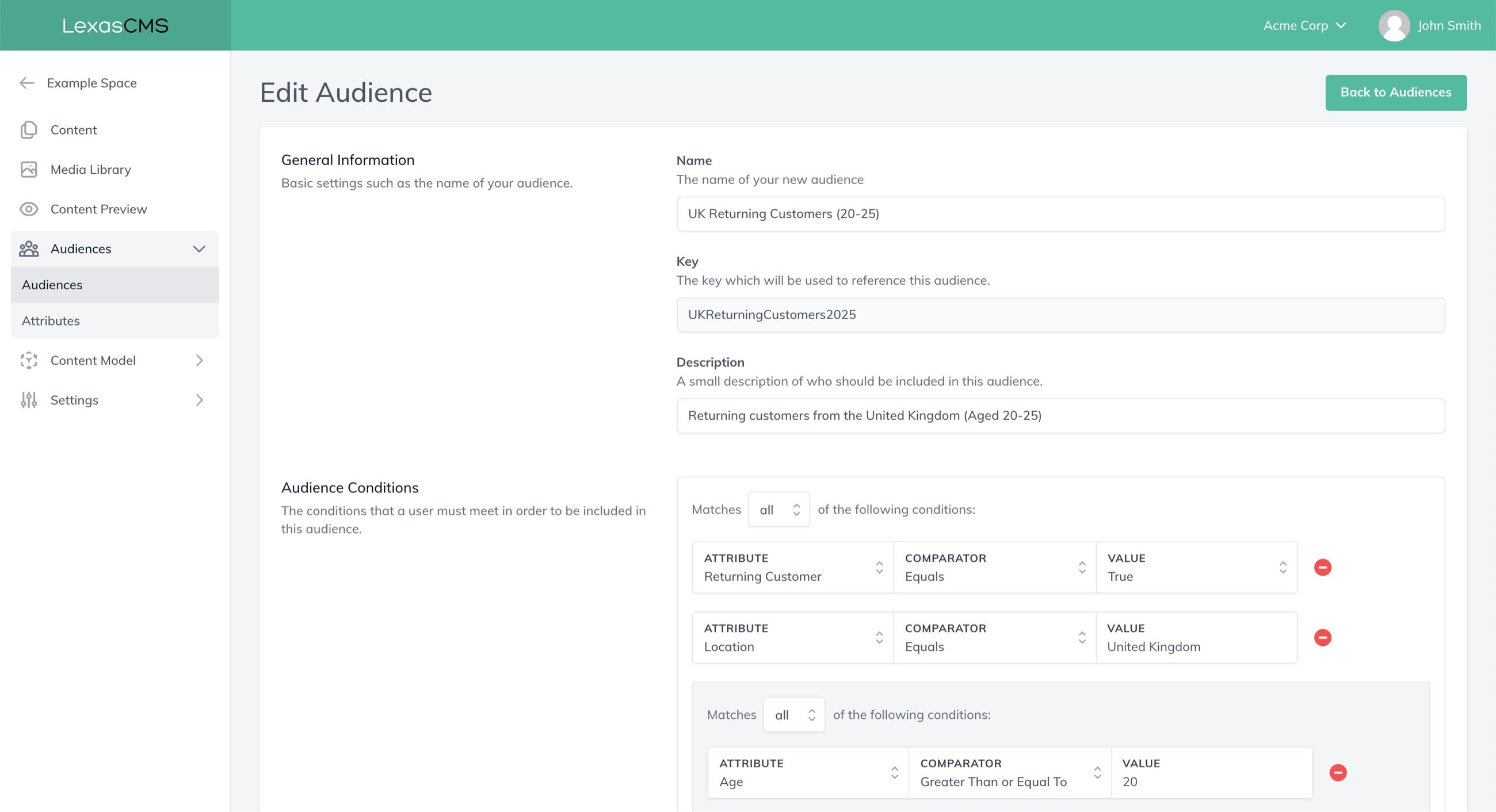Click the Settings sliders icon
The width and height of the screenshot is (1496, 812).
pos(28,400)
